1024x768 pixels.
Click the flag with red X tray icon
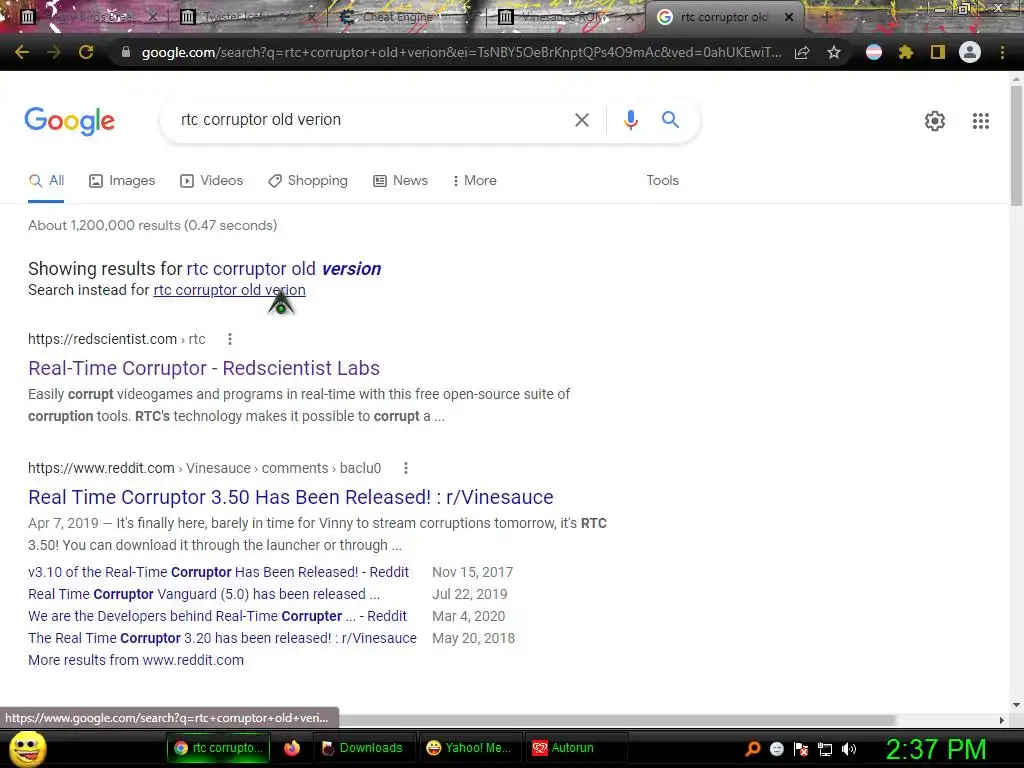(801, 749)
